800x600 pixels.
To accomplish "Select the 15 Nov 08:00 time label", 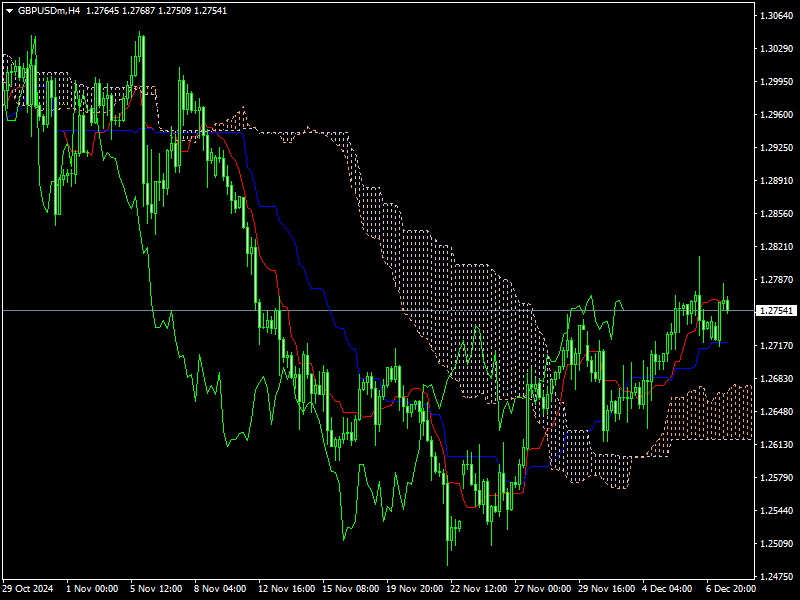I will click(x=351, y=589).
